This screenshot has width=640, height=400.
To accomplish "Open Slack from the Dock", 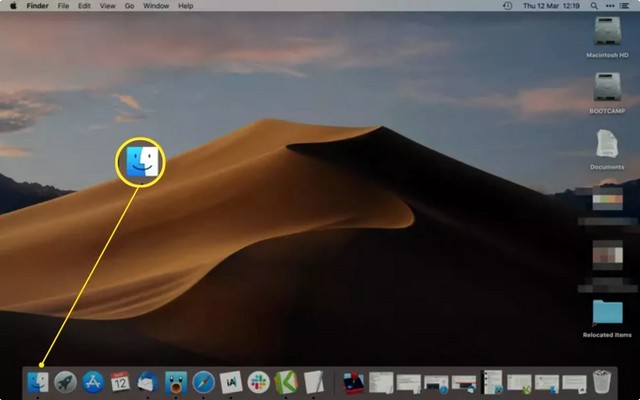I will click(x=259, y=382).
